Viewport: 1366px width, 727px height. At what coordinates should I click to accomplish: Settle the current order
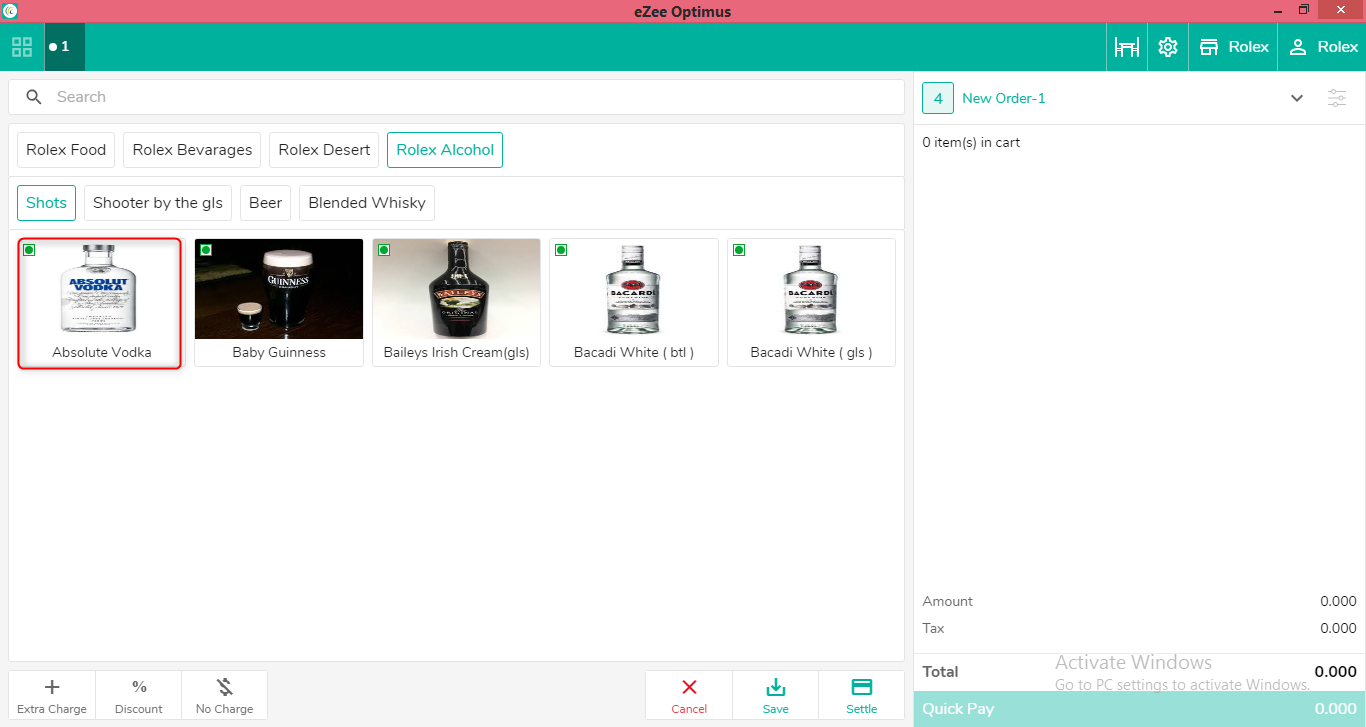[861, 696]
